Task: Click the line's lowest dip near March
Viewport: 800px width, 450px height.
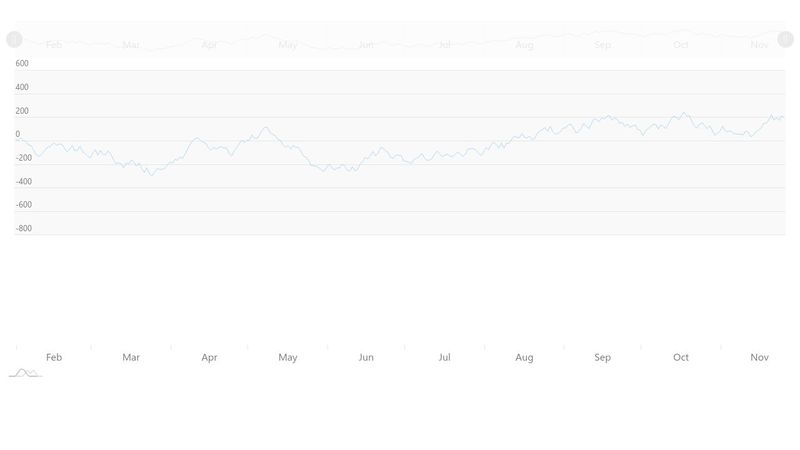Action: point(151,174)
